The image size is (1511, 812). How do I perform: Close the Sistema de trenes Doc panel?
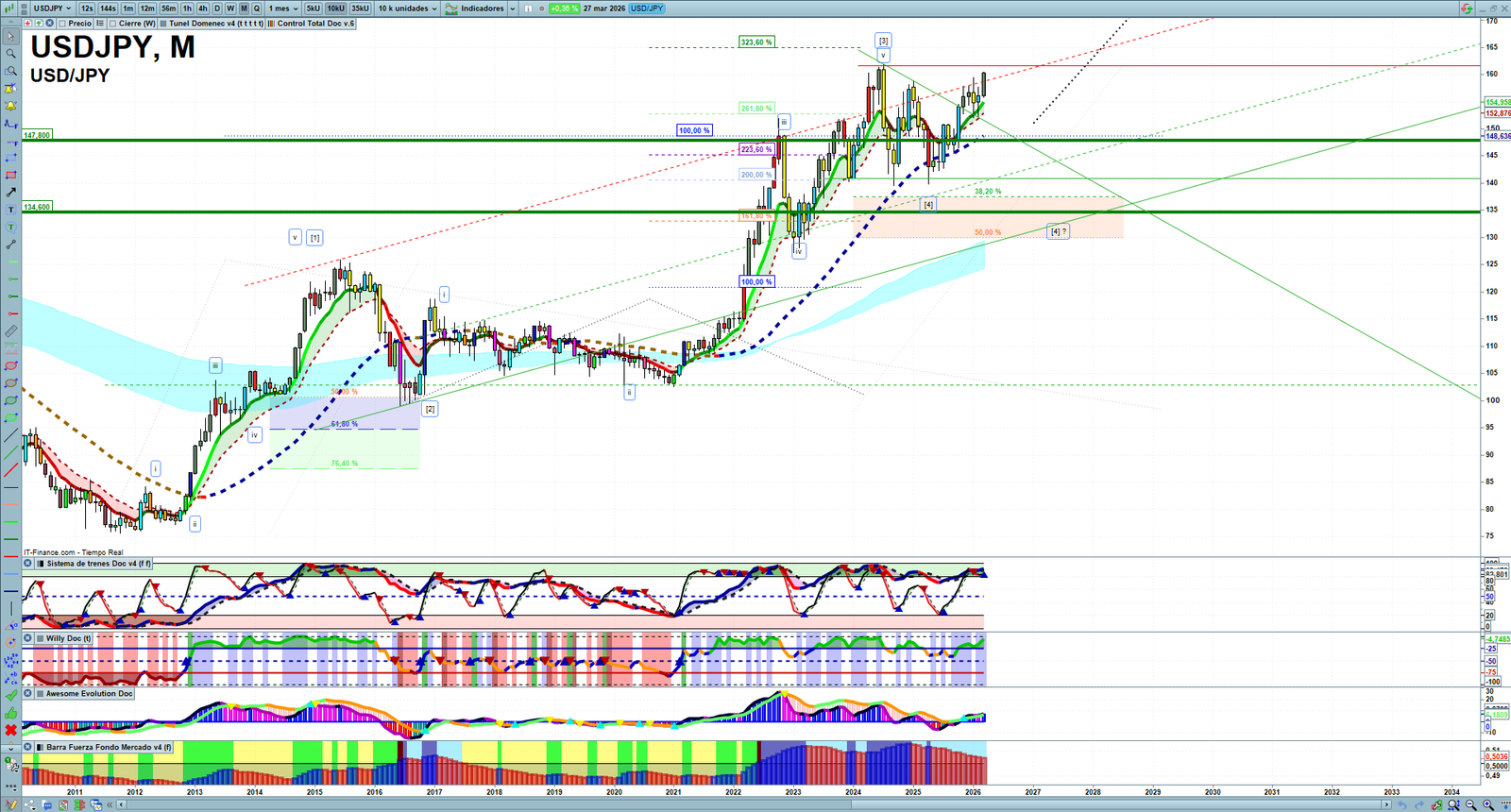27,564
